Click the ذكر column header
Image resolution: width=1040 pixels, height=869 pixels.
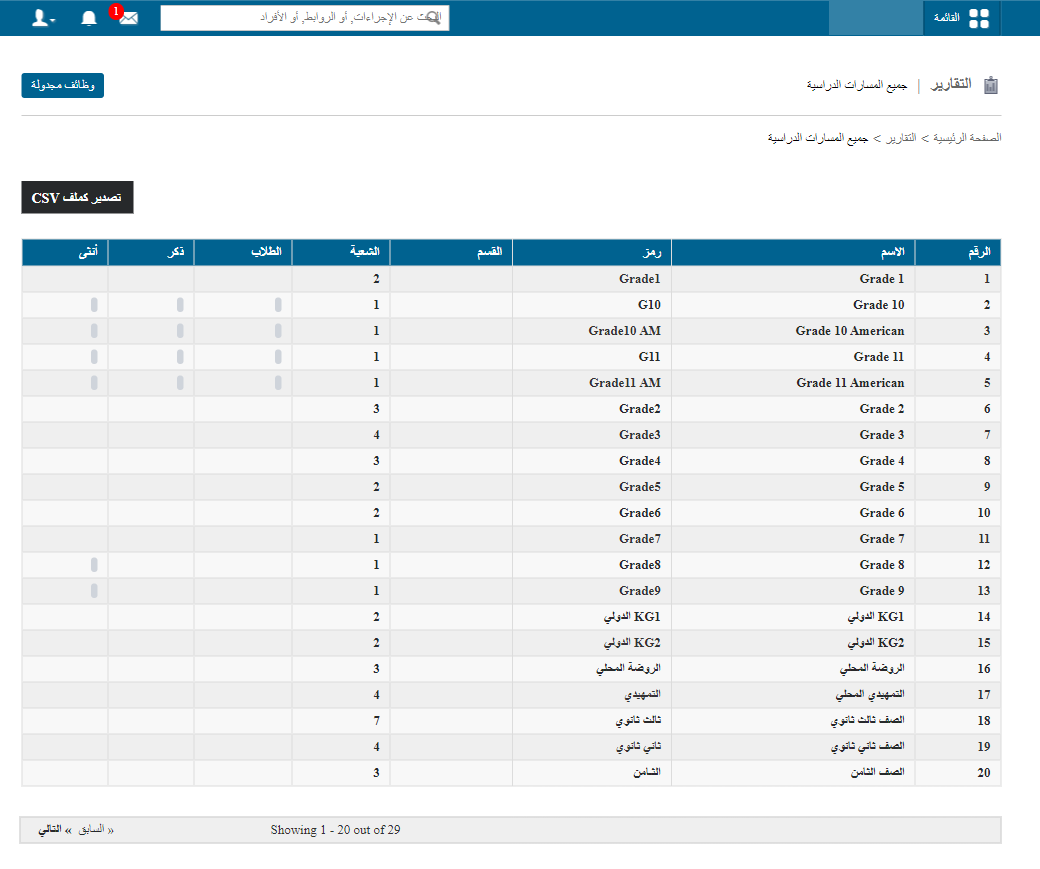(x=151, y=252)
